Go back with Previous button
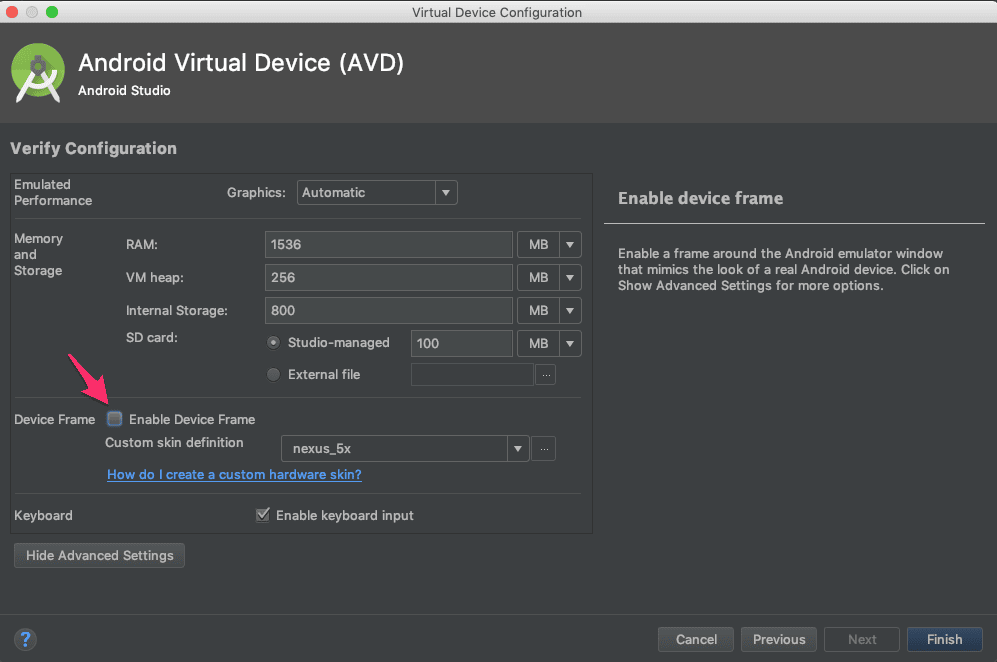This screenshot has width=997, height=662. [x=779, y=639]
